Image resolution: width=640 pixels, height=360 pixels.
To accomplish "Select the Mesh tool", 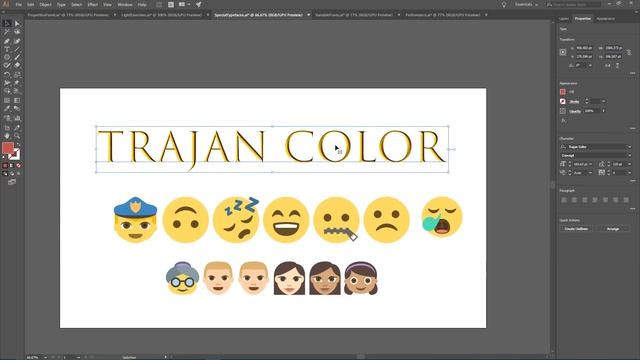I will point(7,100).
